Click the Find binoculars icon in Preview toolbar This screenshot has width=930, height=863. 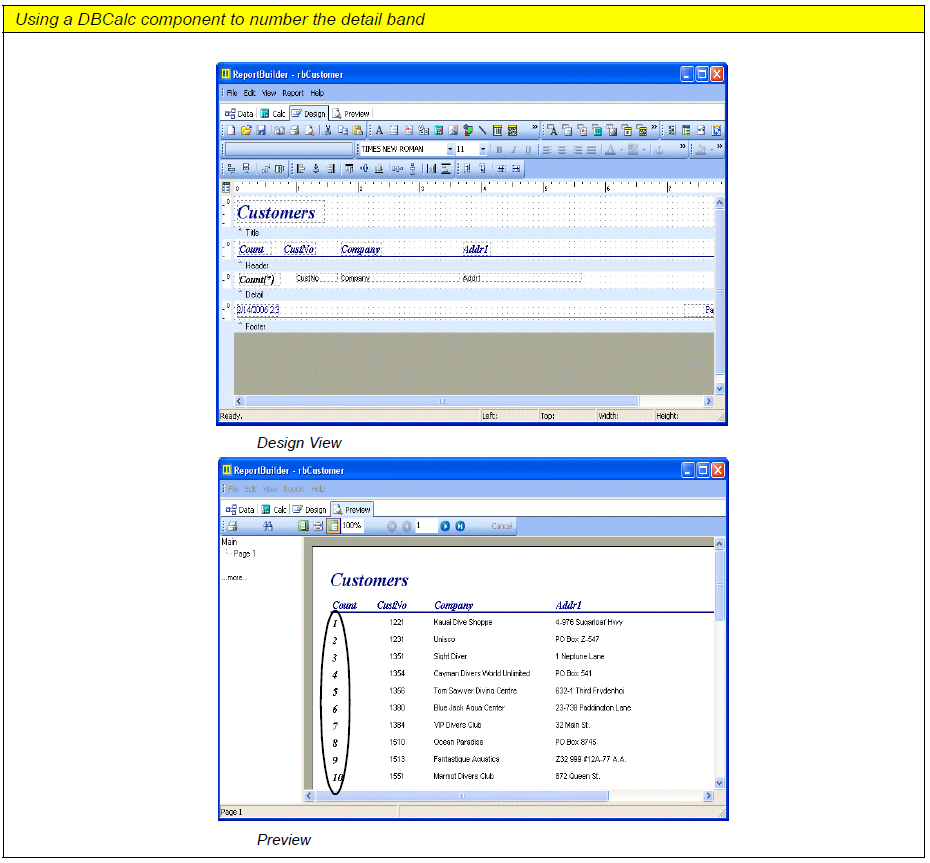[x=267, y=526]
